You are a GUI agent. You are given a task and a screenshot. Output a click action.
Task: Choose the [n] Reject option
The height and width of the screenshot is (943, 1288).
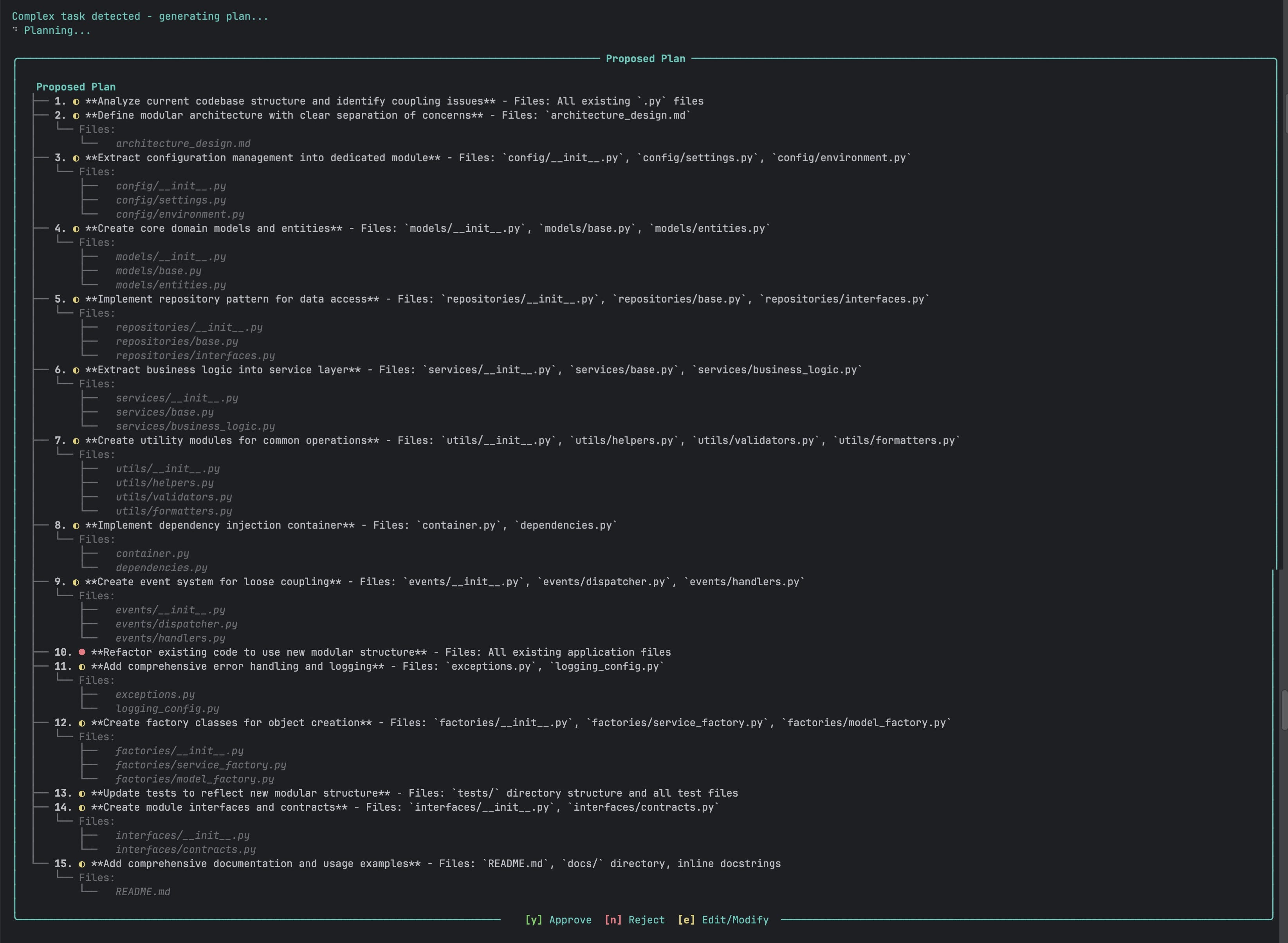pos(634,920)
